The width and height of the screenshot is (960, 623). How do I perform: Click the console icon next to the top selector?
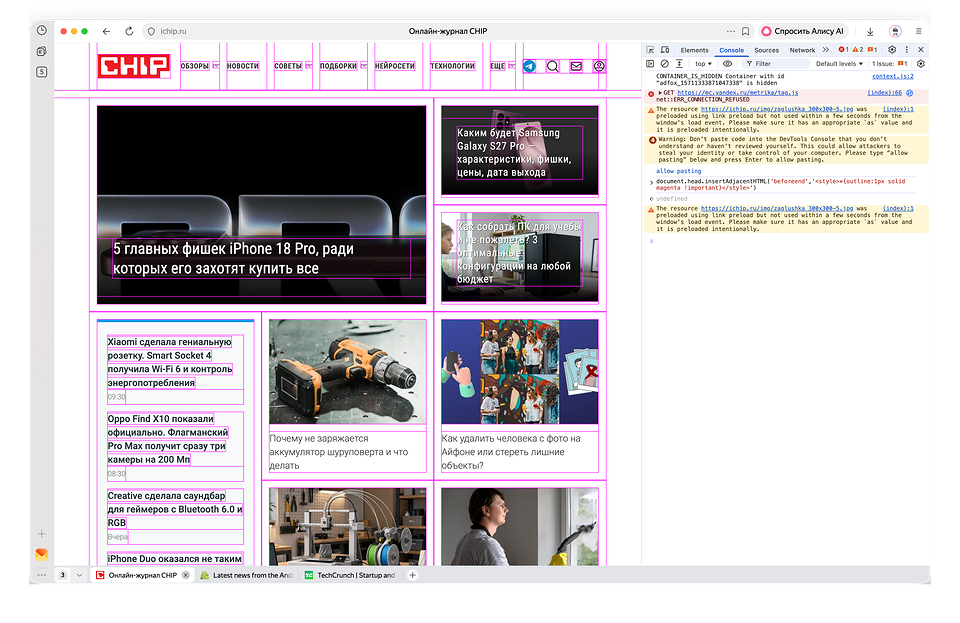click(680, 64)
